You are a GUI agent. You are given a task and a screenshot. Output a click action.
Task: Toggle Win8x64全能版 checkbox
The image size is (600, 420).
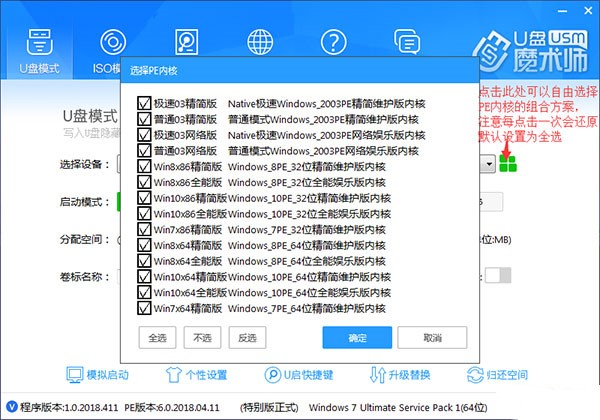click(x=144, y=260)
